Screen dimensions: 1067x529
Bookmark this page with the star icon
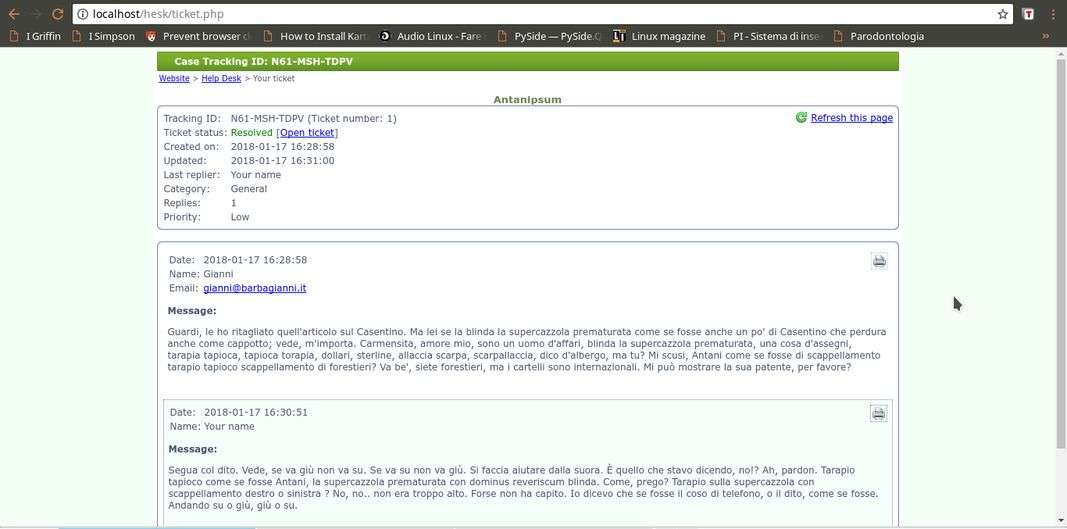1002,14
